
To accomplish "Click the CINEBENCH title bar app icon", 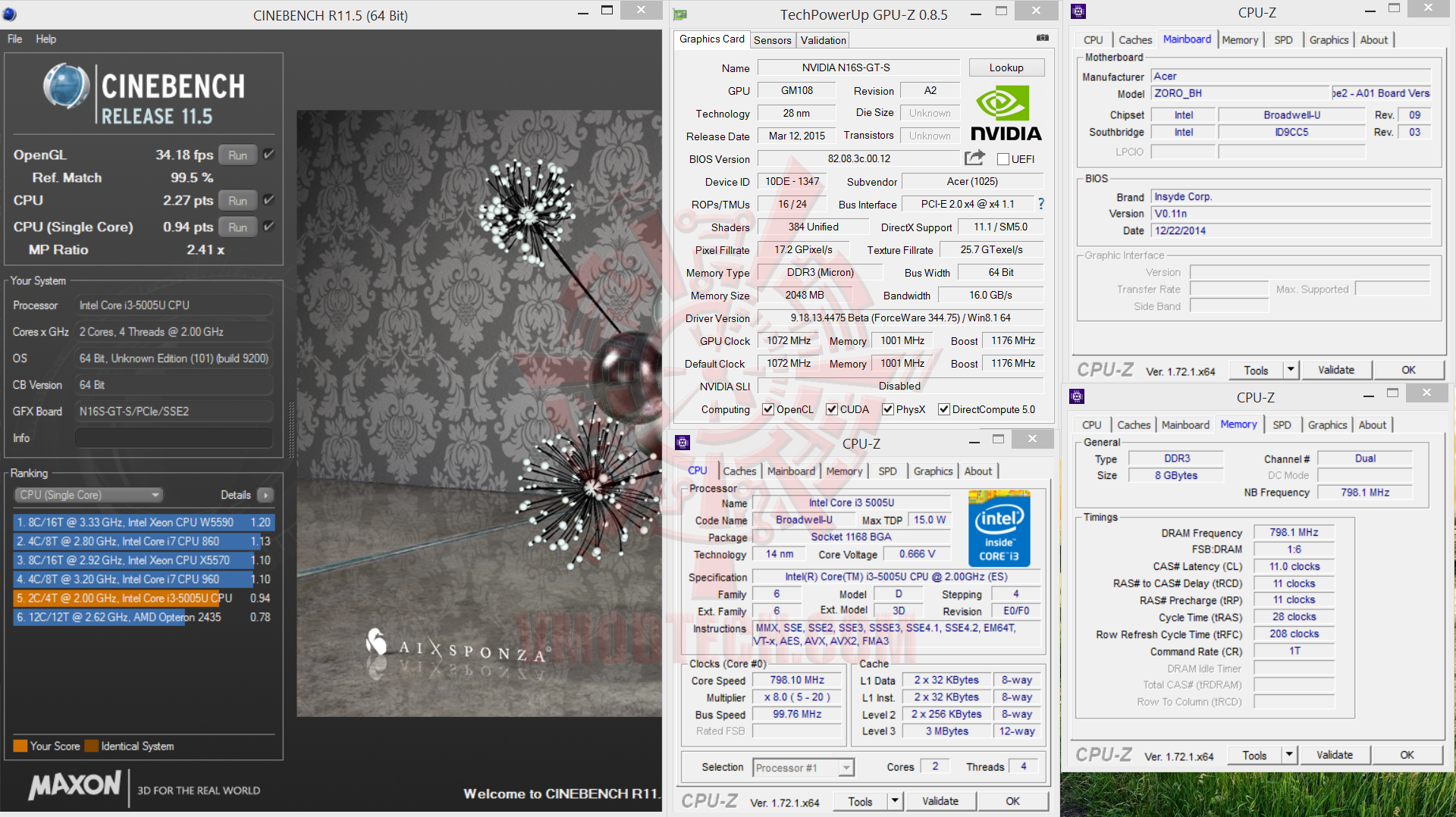I will click(x=10, y=14).
